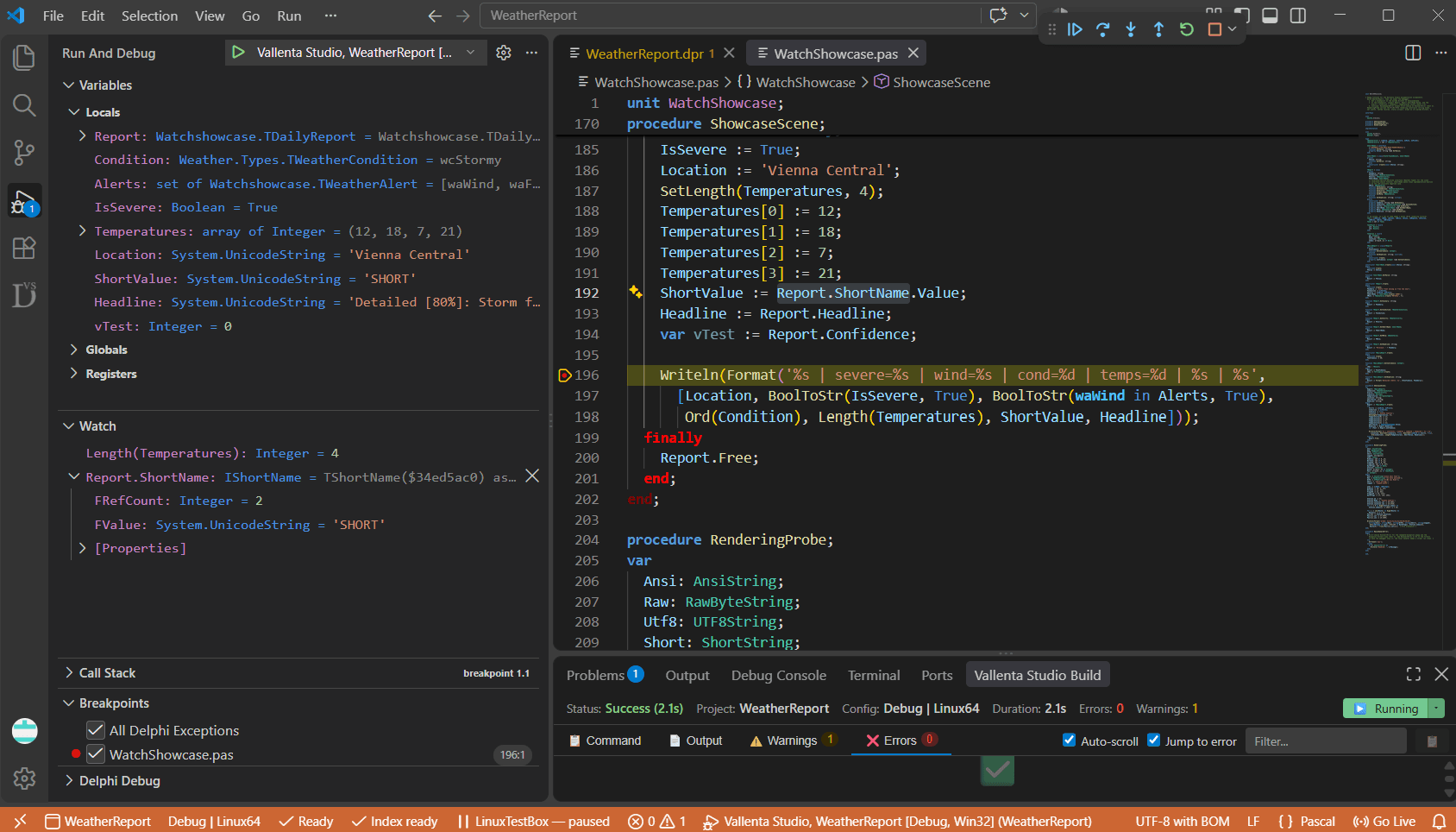
Task: Open Run And Debug more actions menu
Action: point(532,53)
